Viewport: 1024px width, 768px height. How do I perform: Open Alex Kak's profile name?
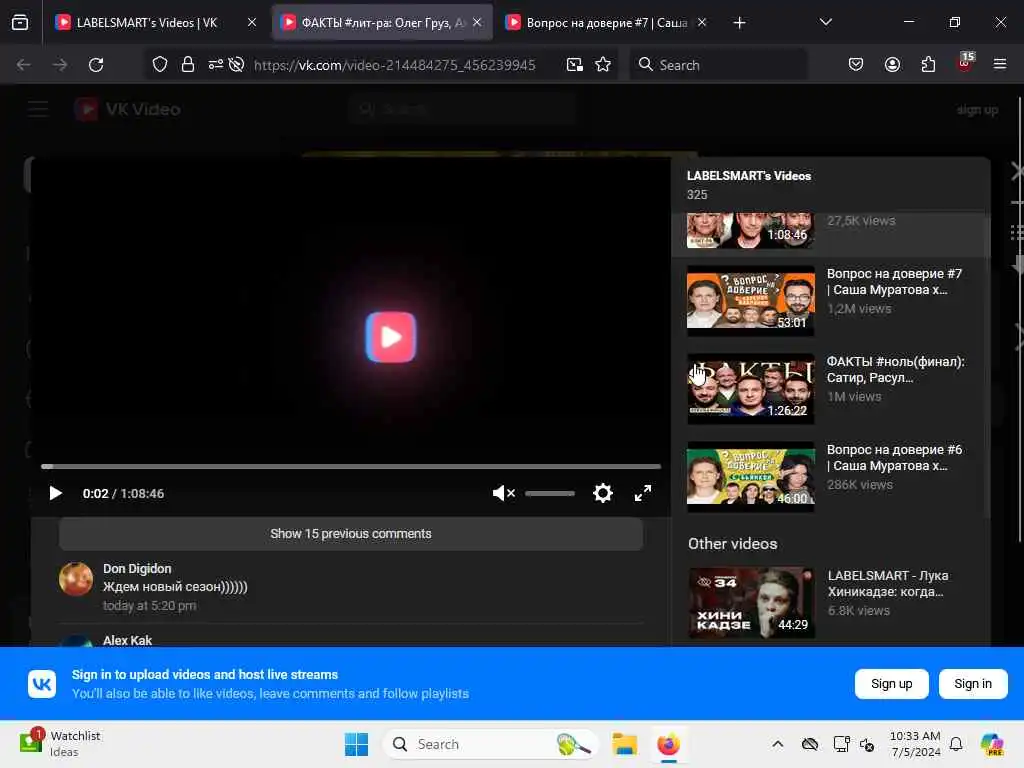(x=127, y=641)
